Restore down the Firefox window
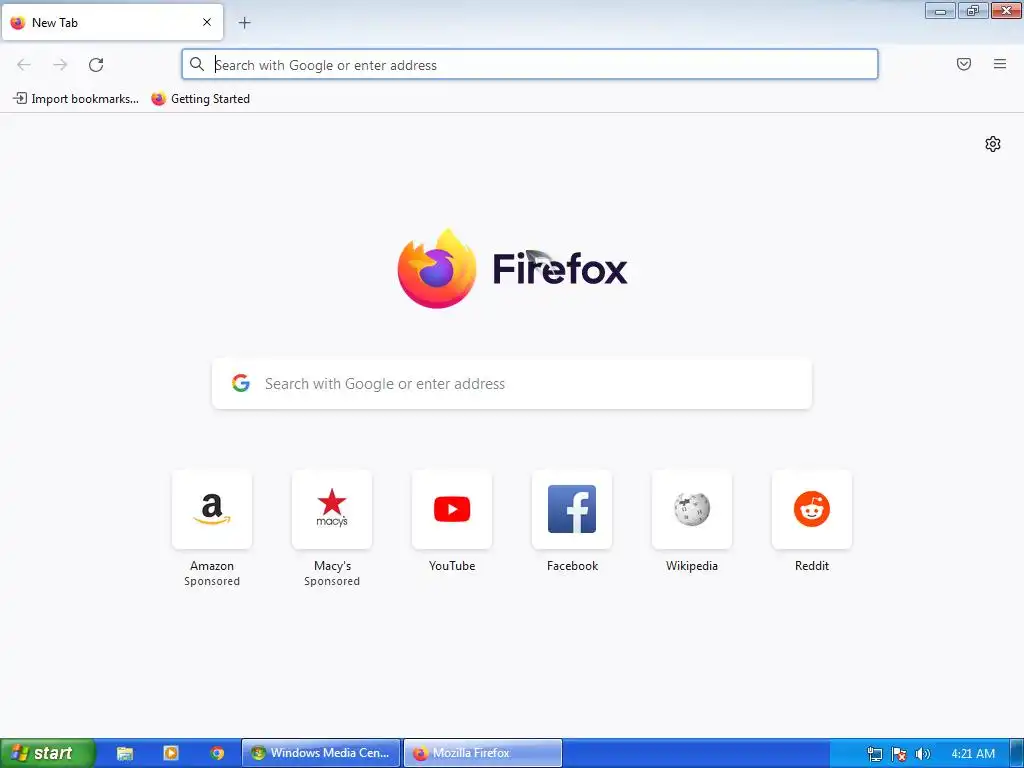The height and width of the screenshot is (768, 1024). click(973, 10)
